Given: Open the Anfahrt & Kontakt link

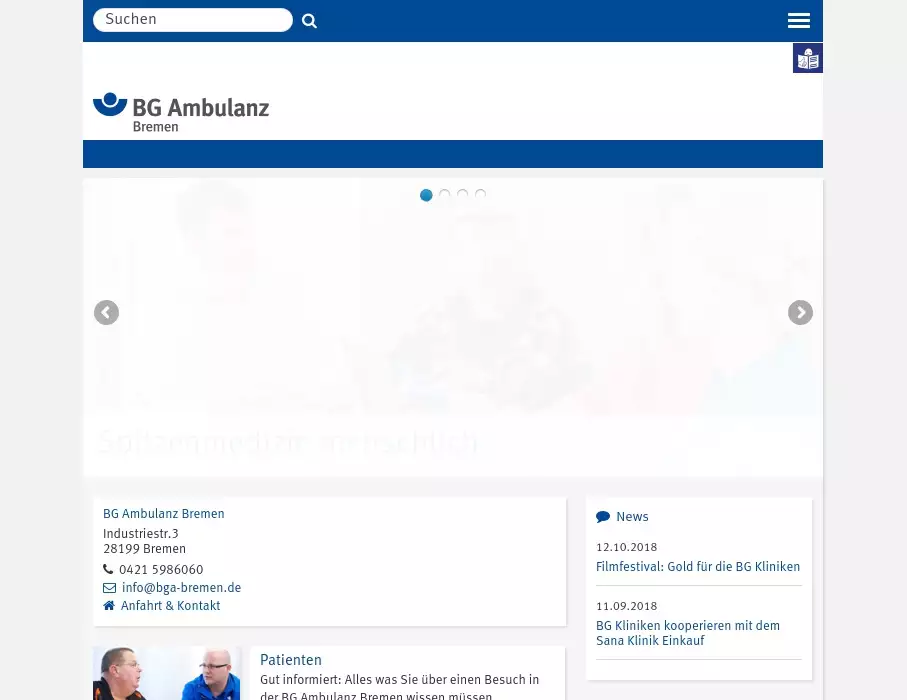Looking at the screenshot, I should [x=170, y=606].
